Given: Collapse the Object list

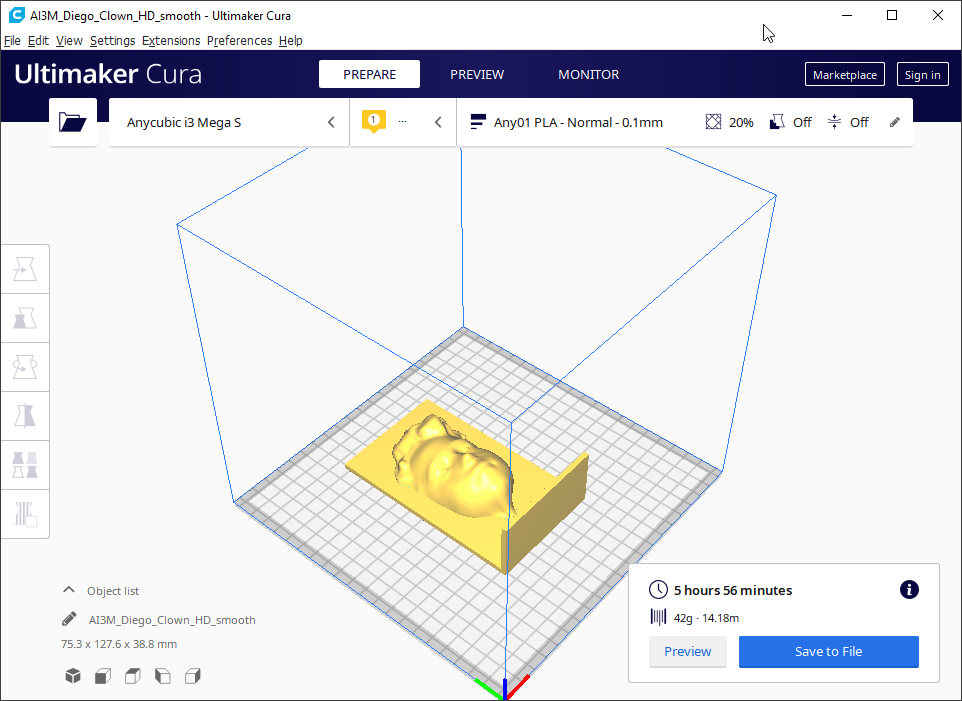Looking at the screenshot, I should pos(69,591).
